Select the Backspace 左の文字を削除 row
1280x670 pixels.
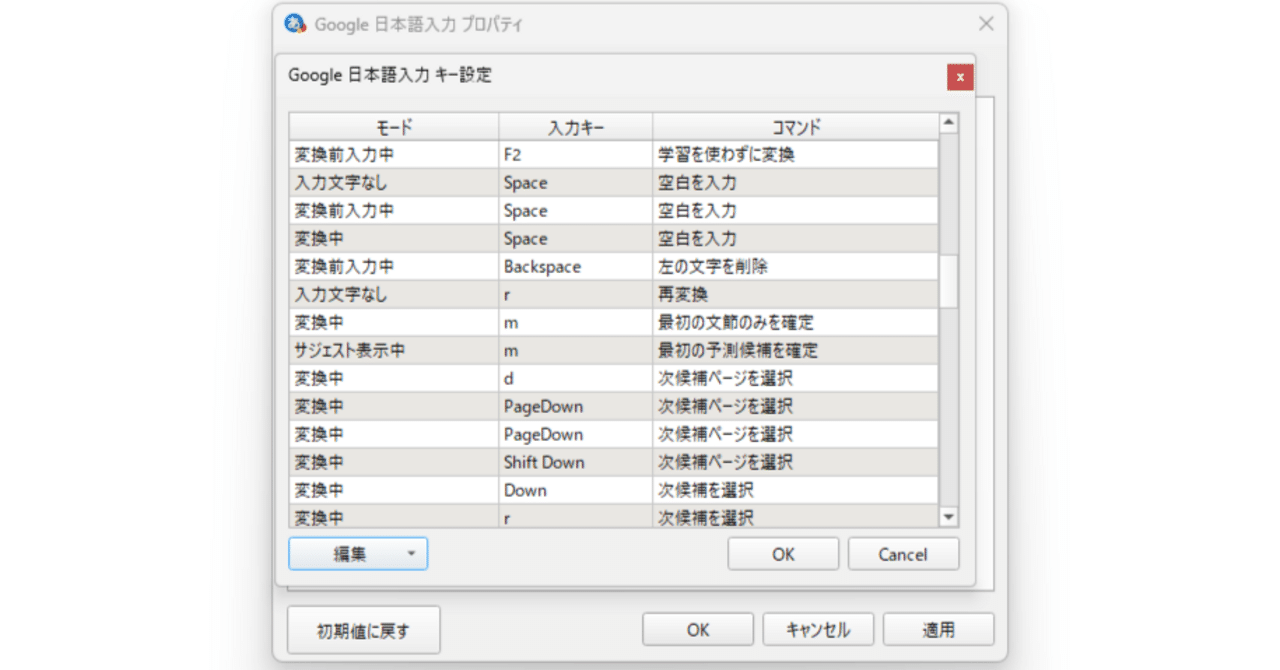[x=500, y=266]
